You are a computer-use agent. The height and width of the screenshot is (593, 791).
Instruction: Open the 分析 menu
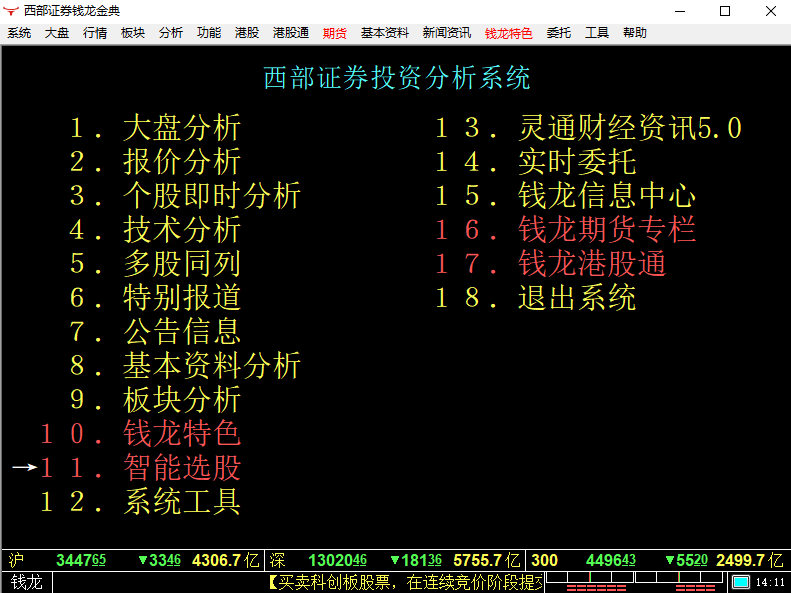(x=171, y=33)
